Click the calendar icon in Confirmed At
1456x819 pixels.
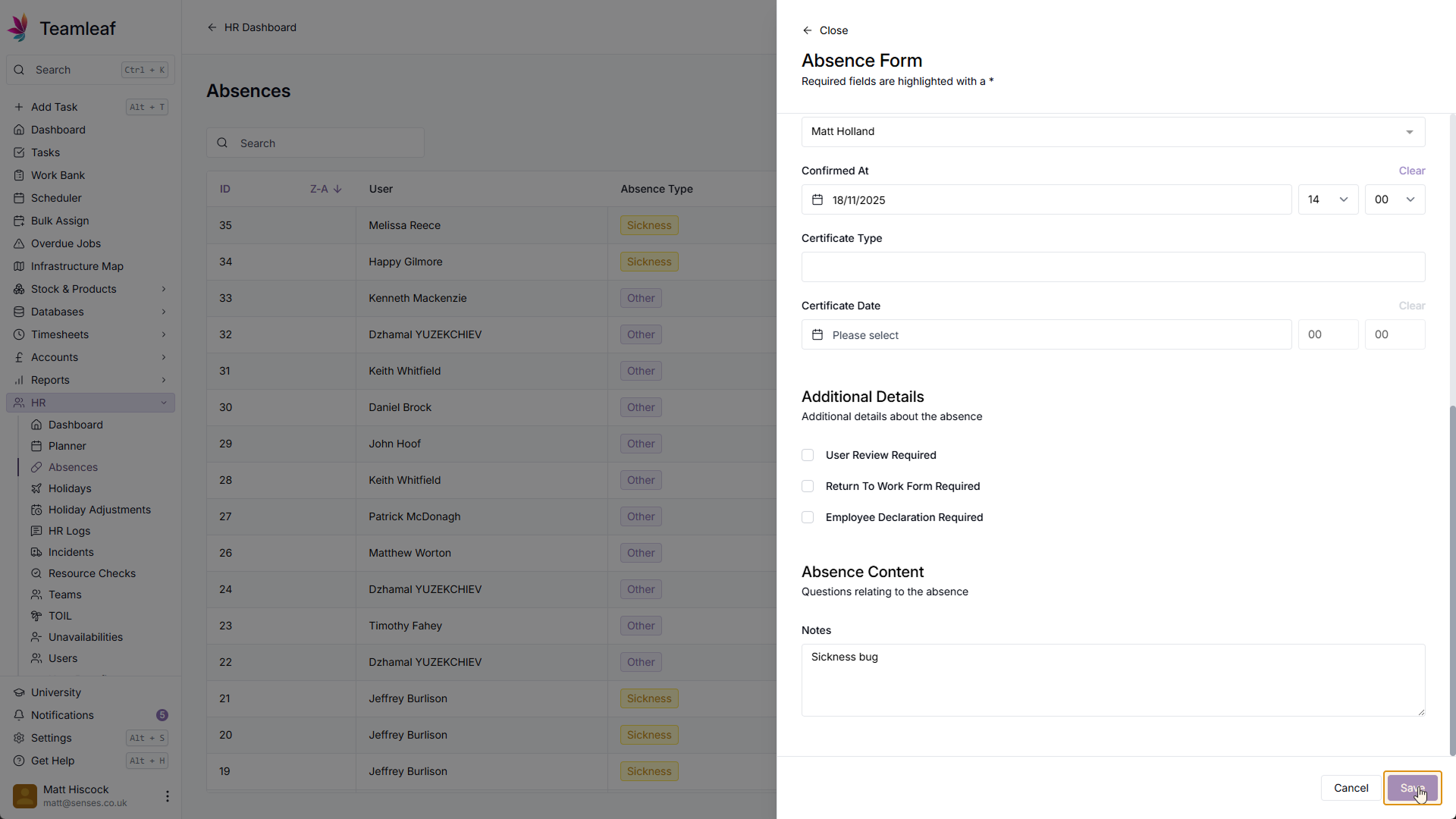tap(817, 200)
